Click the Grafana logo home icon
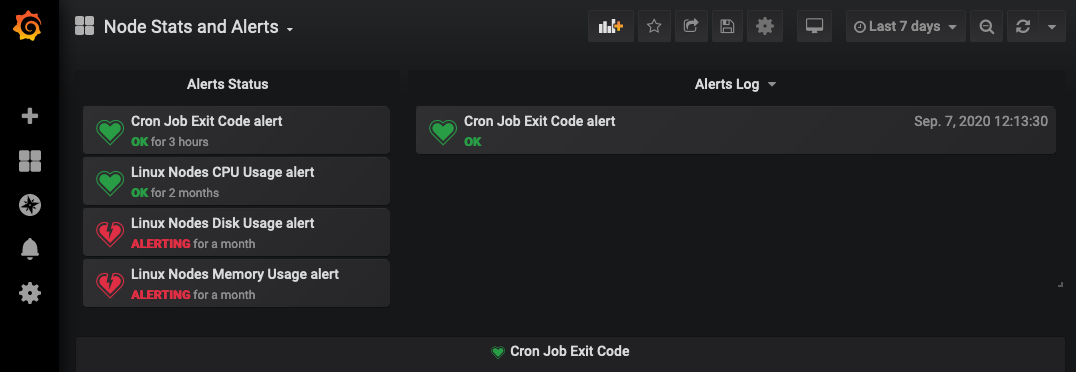Image resolution: width=1076 pixels, height=372 pixels. pos(29,27)
